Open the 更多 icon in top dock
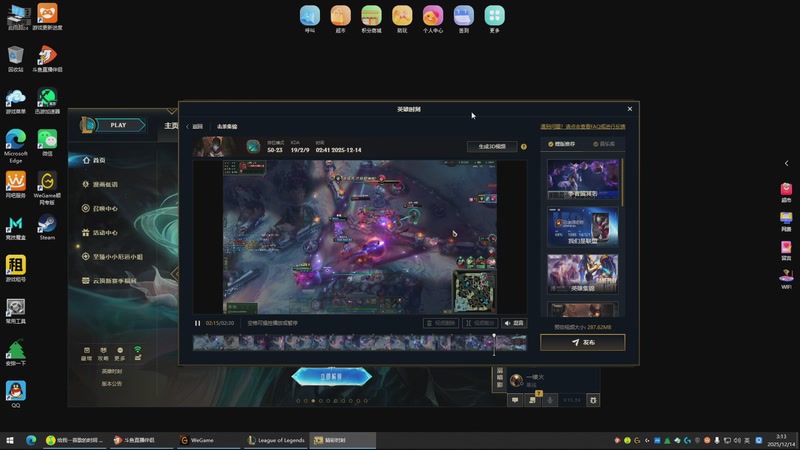This screenshot has height=450, width=800. (494, 19)
